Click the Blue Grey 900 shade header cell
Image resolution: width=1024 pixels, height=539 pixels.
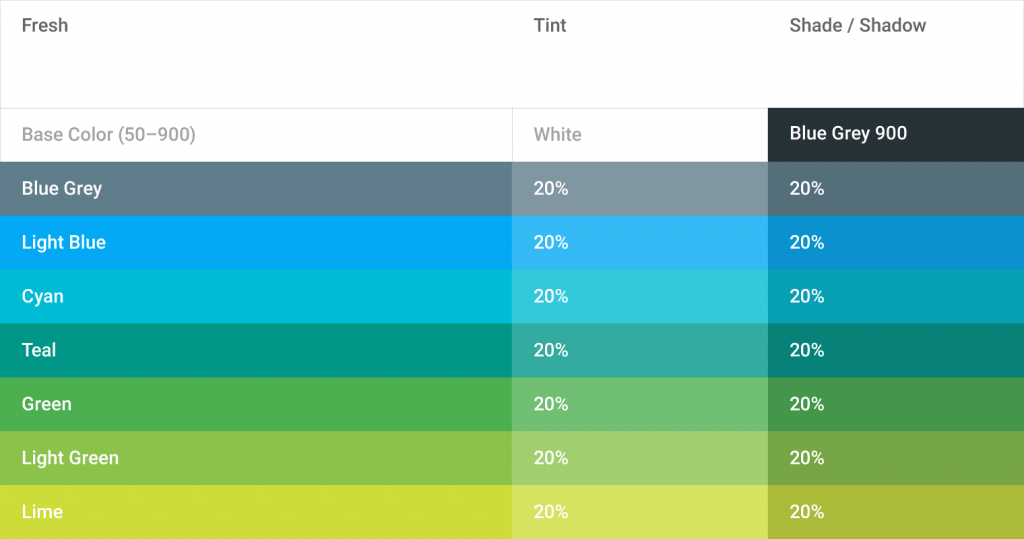coord(895,134)
